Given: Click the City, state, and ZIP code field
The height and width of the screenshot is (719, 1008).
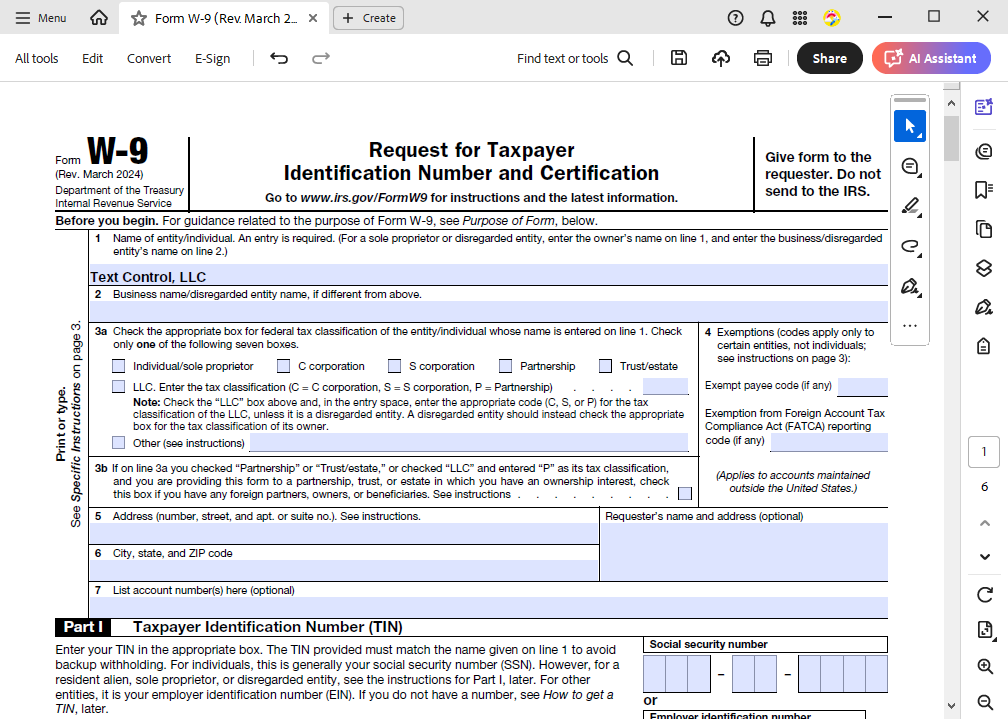Looking at the screenshot, I should pyautogui.click(x=344, y=570).
